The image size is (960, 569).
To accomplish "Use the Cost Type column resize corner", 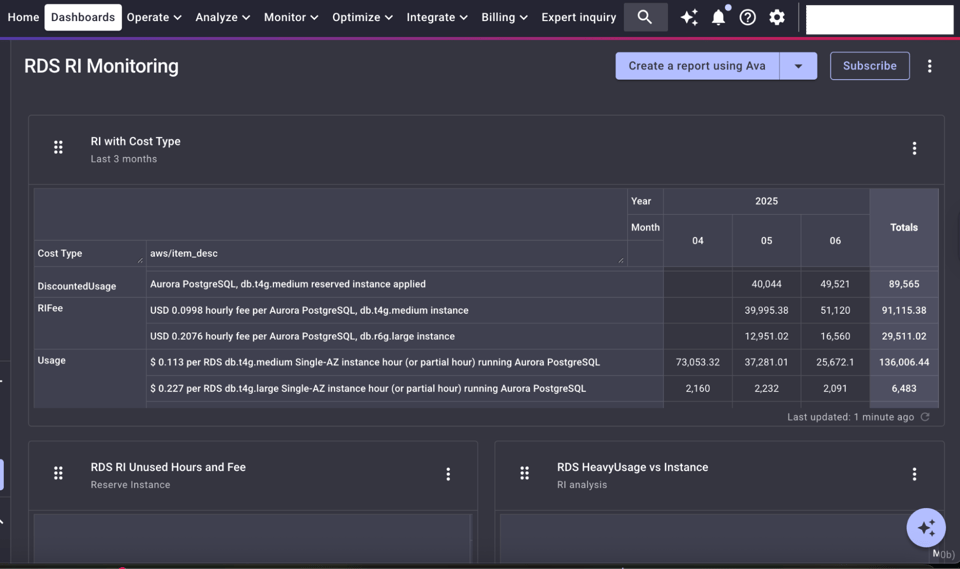I will click(x=140, y=260).
